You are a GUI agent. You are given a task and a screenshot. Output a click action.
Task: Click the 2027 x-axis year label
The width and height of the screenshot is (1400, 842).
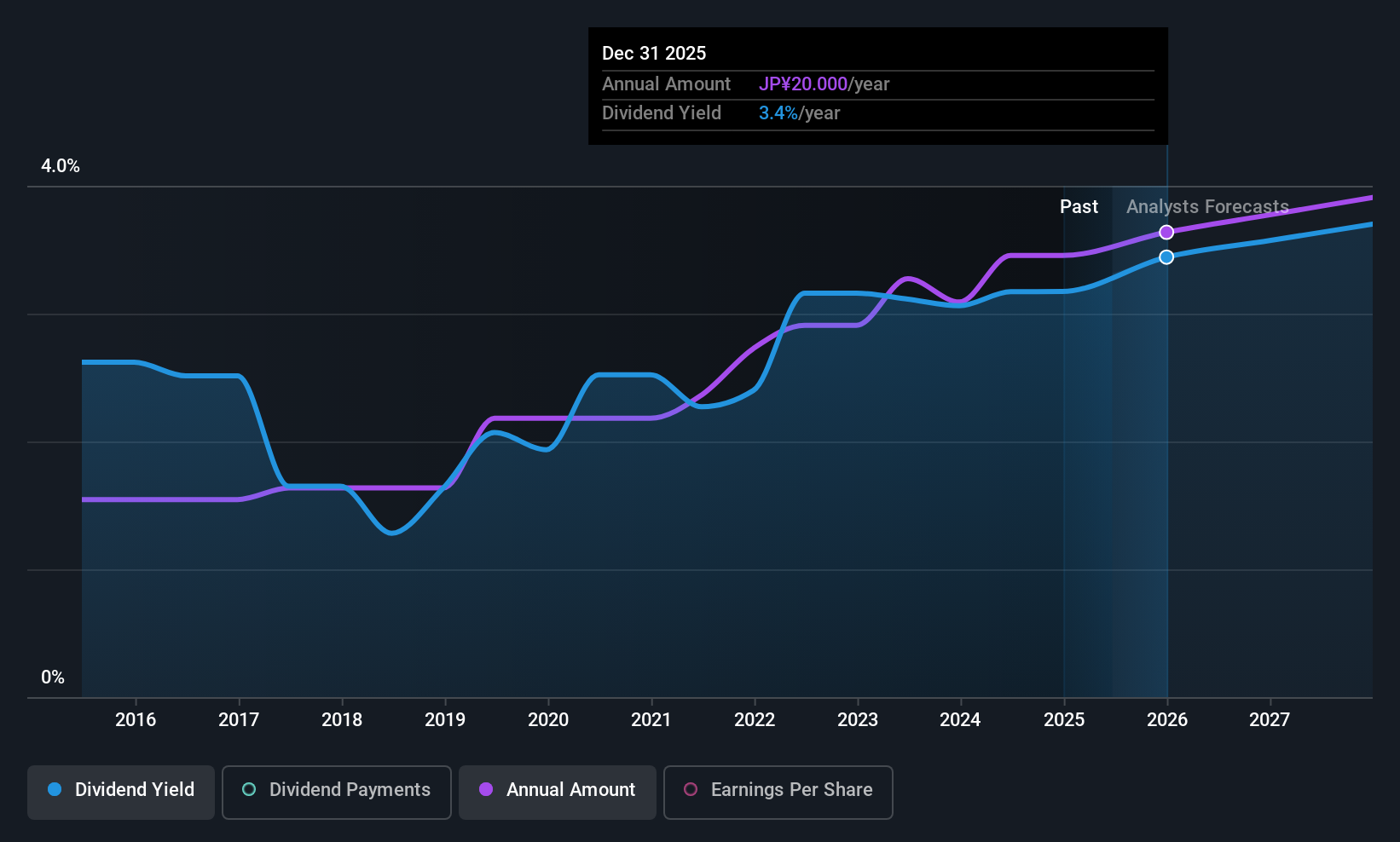1270,719
